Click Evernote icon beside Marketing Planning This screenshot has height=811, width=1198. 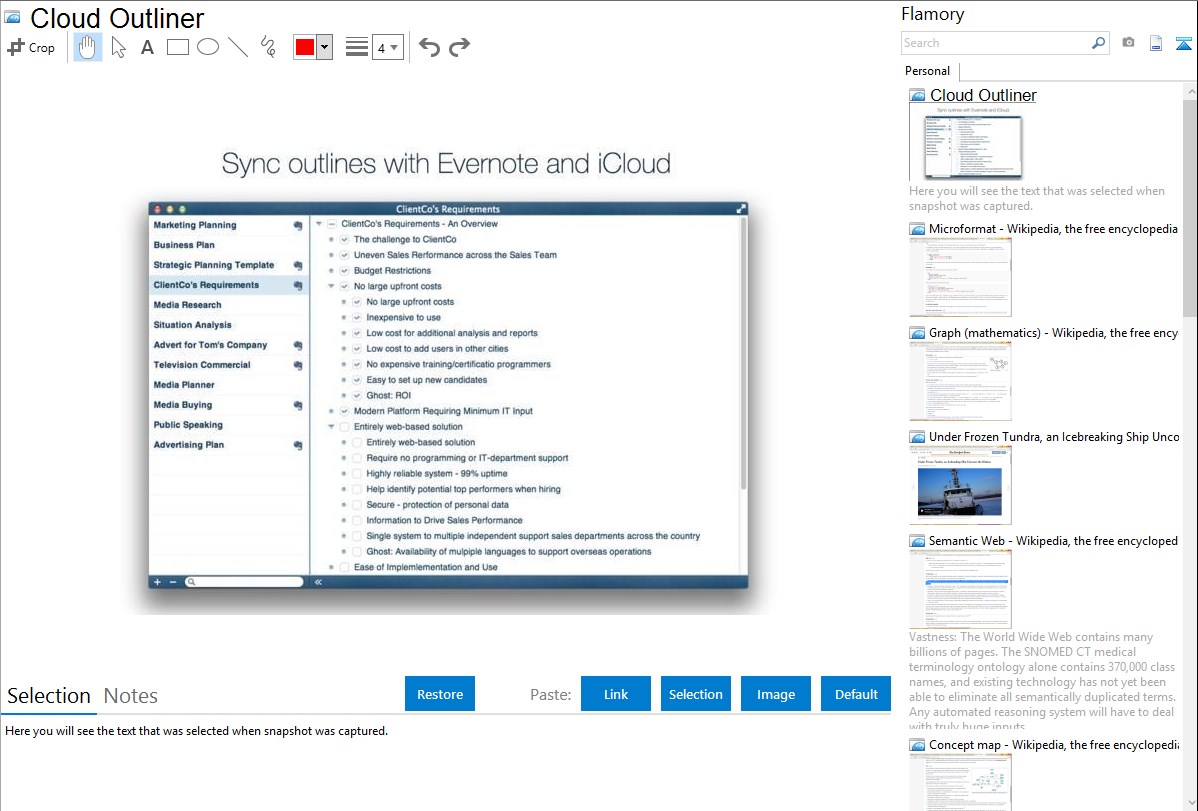[x=298, y=225]
